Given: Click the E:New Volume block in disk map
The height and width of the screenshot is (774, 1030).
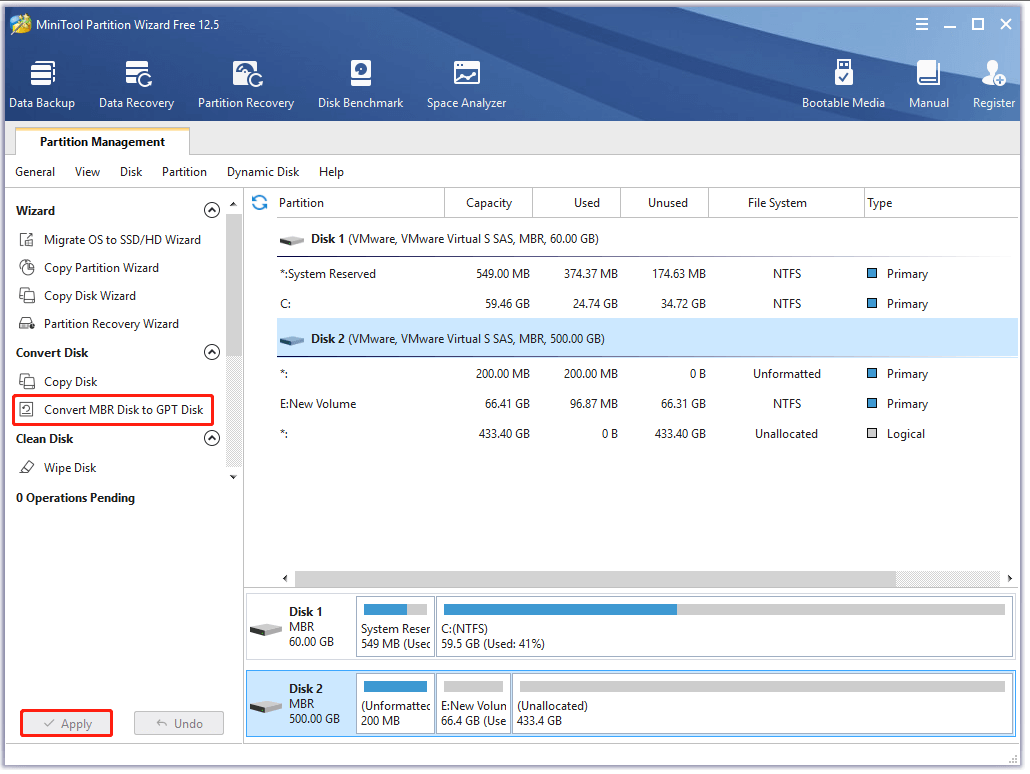Looking at the screenshot, I should (473, 703).
